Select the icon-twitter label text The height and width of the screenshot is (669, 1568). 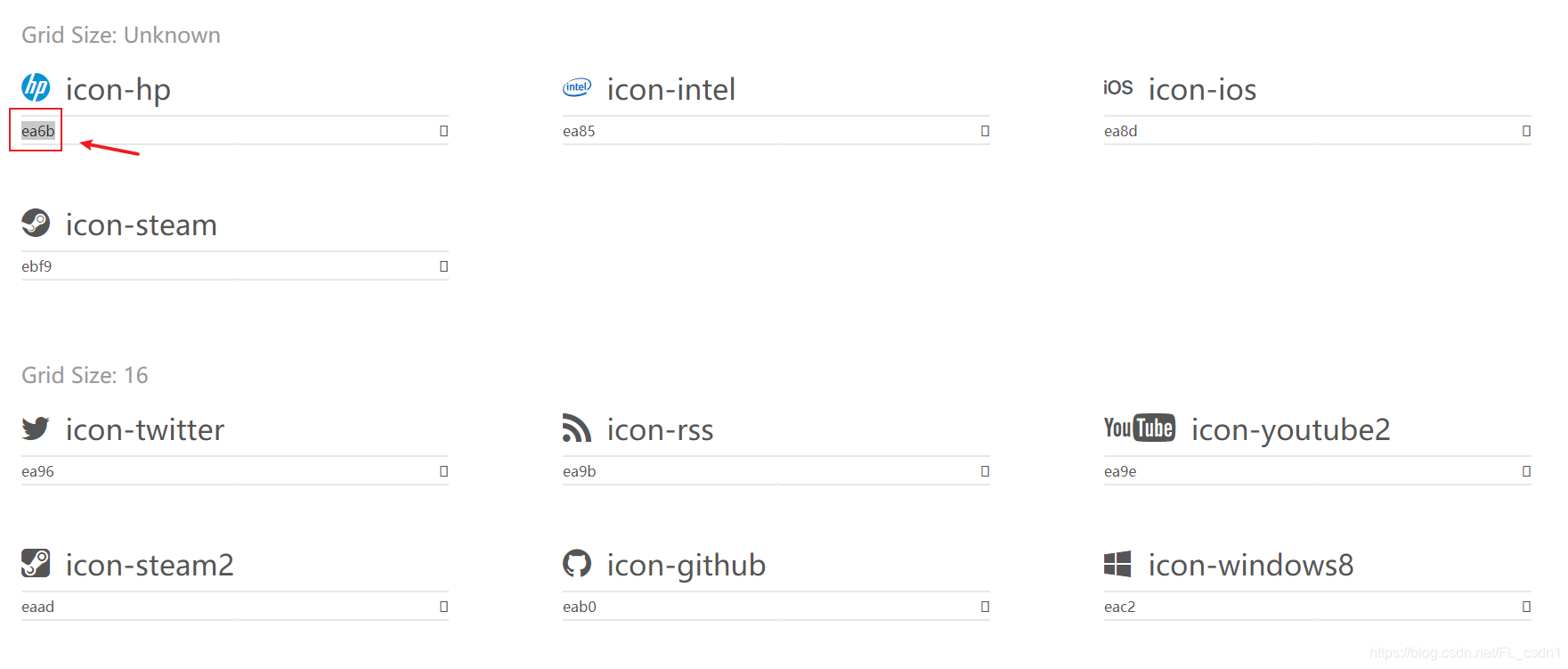click(x=145, y=430)
